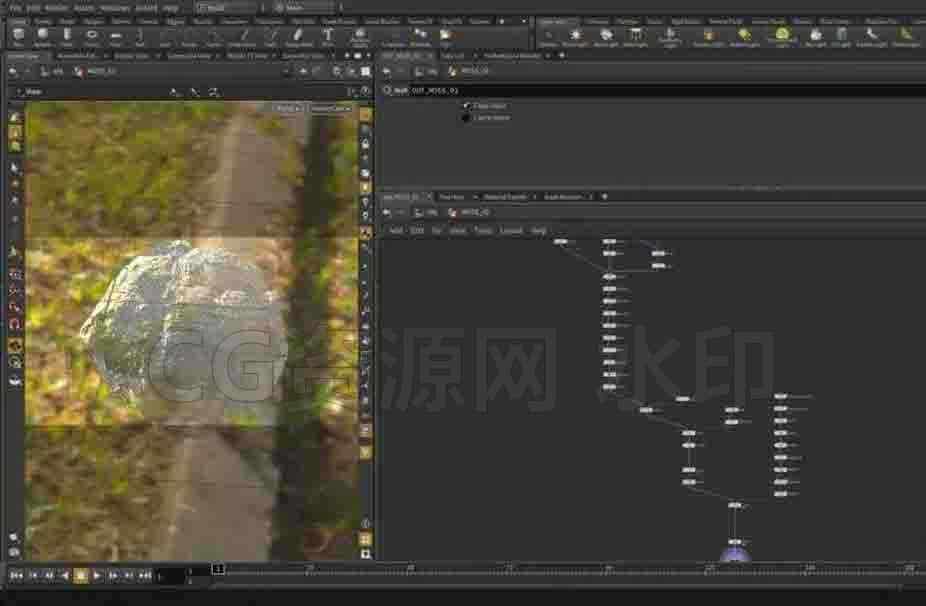Open the Main take dropdown in the menu bar
This screenshot has width=926, height=606.
pos(304,7)
